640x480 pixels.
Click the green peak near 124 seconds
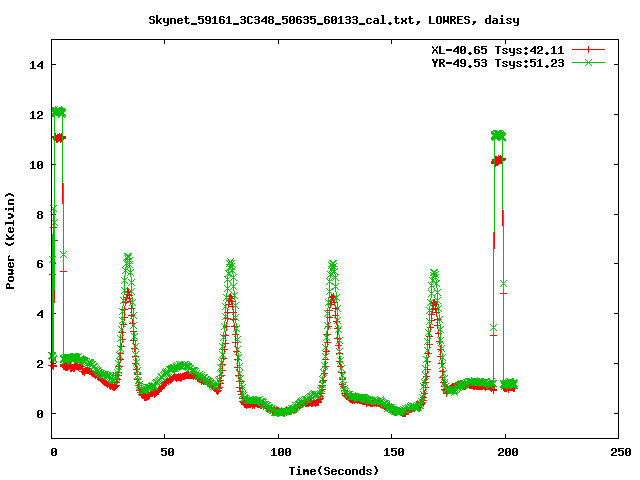point(333,265)
